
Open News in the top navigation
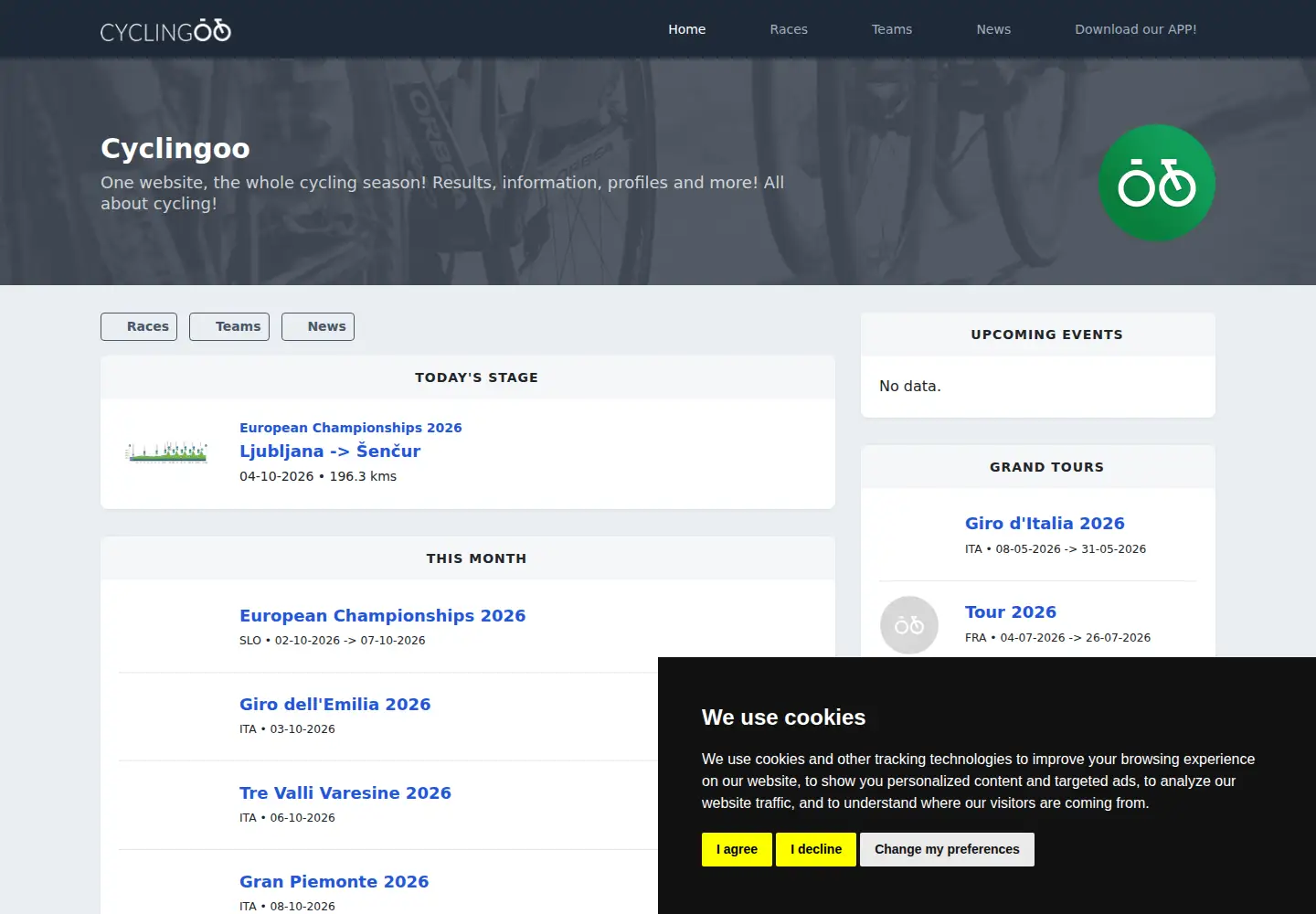tap(993, 29)
